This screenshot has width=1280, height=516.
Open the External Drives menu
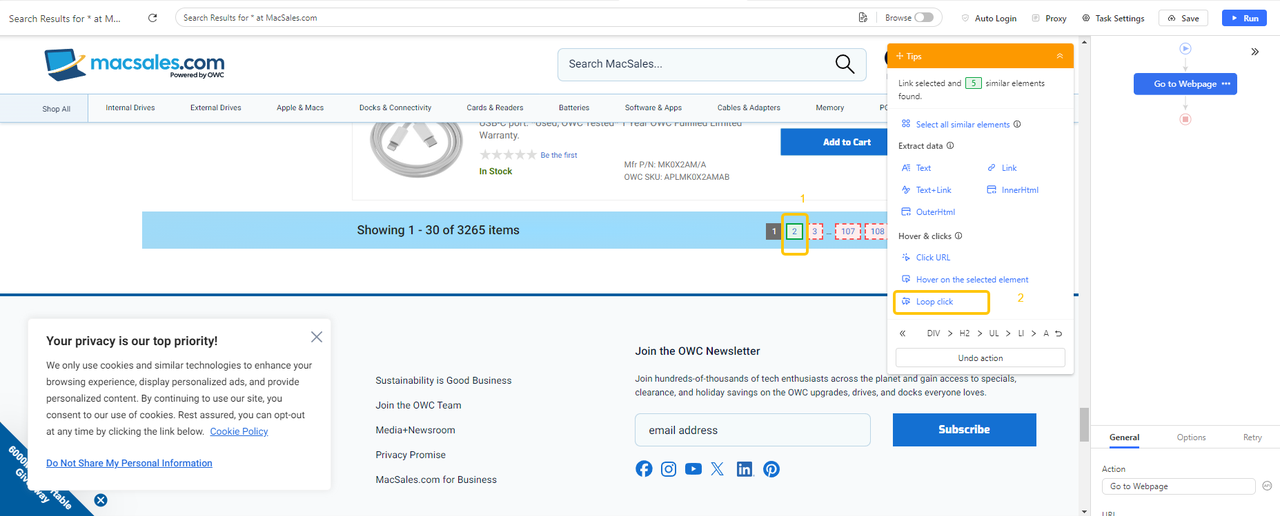(216, 108)
